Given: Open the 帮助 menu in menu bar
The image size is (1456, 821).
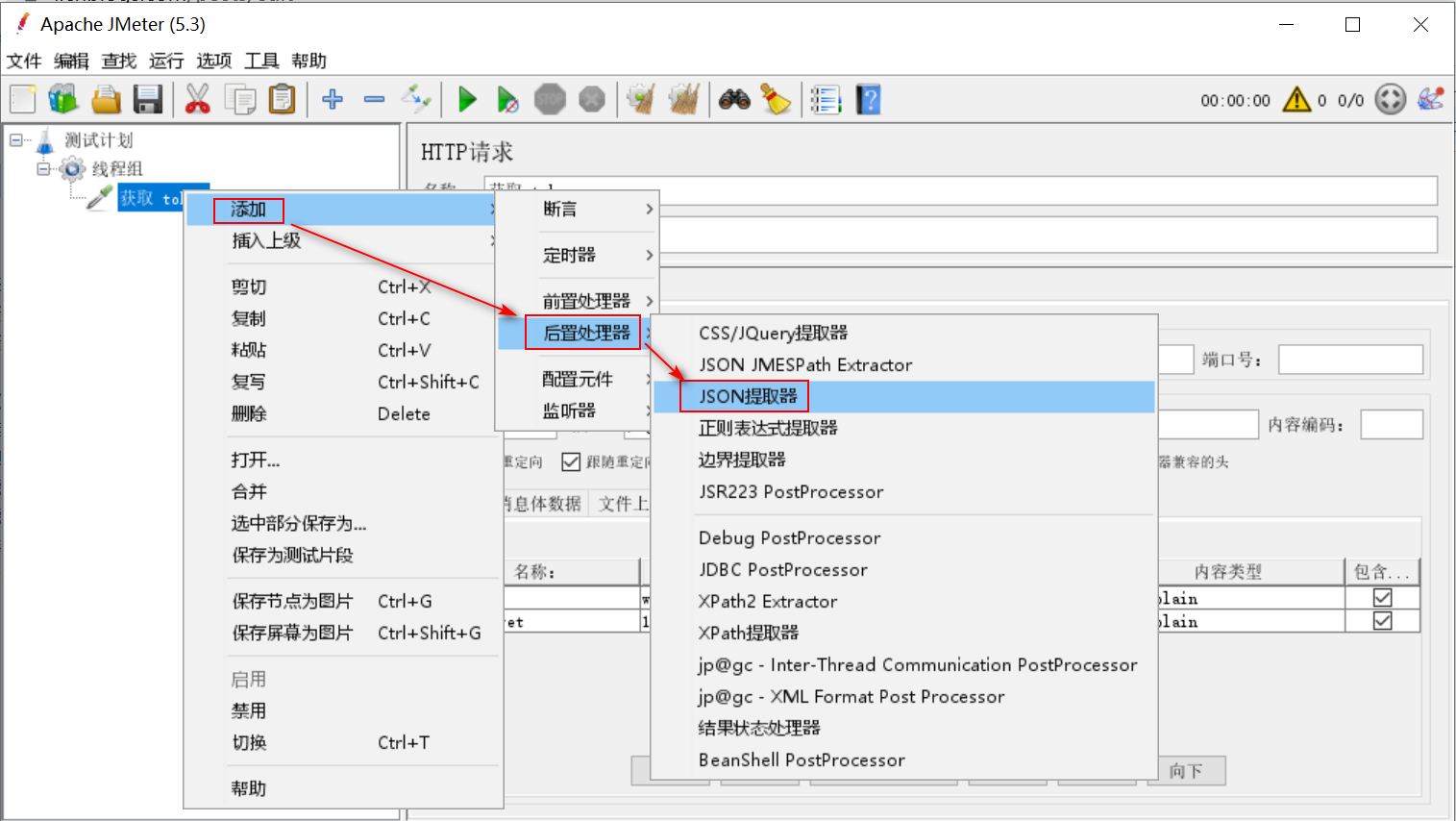Looking at the screenshot, I should pos(308,61).
